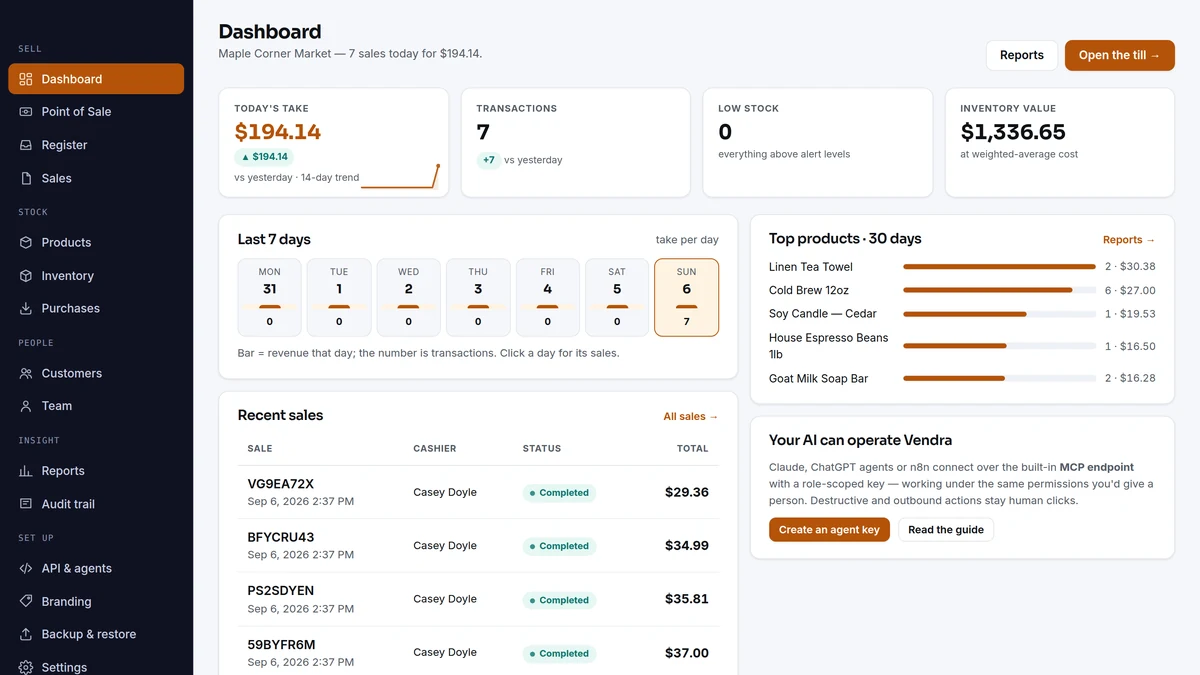This screenshot has width=1200, height=675.
Task: Select the SAT 5 day card
Action: coord(617,297)
